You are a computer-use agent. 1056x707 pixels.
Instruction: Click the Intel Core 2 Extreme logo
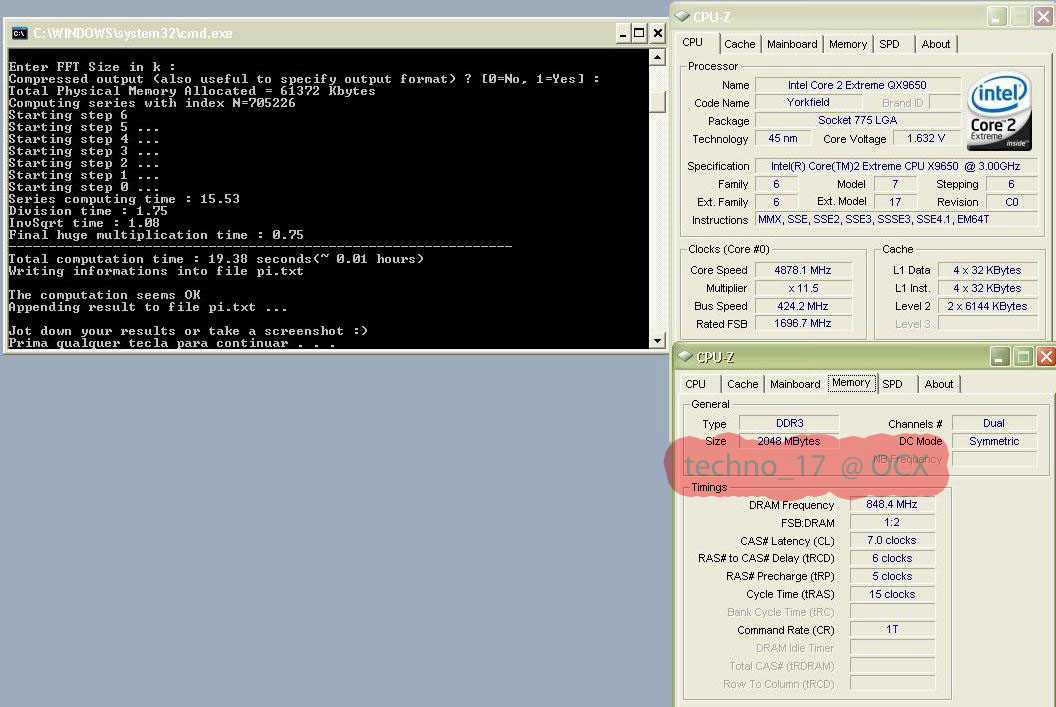click(999, 111)
